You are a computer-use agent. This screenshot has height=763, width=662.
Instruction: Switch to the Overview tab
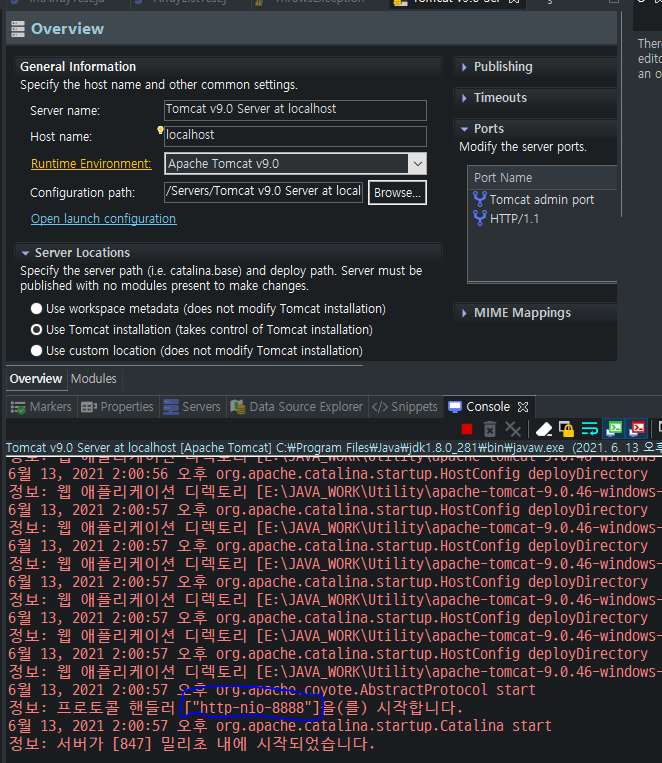pos(36,379)
